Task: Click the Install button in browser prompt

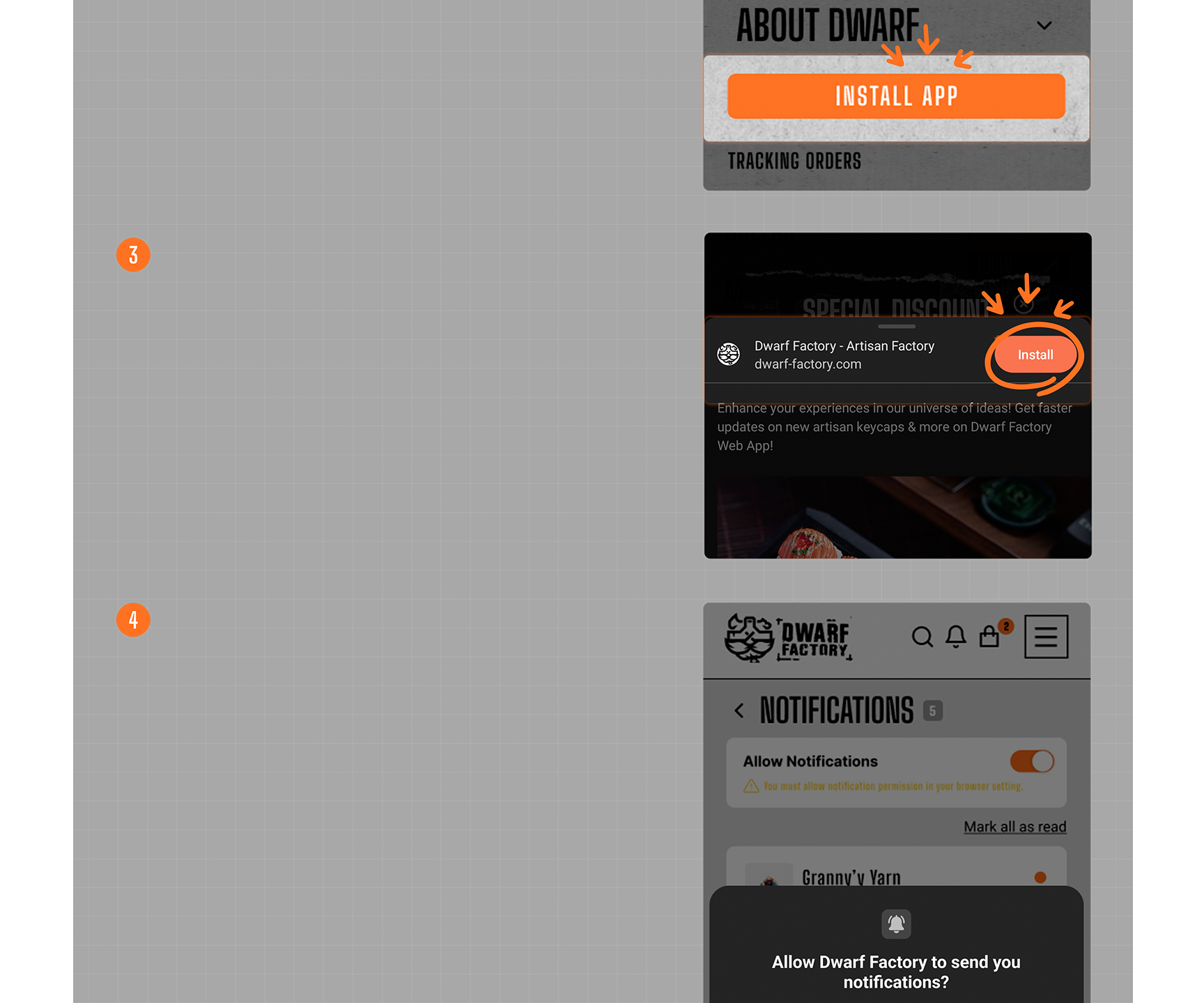Action: pos(1035,355)
